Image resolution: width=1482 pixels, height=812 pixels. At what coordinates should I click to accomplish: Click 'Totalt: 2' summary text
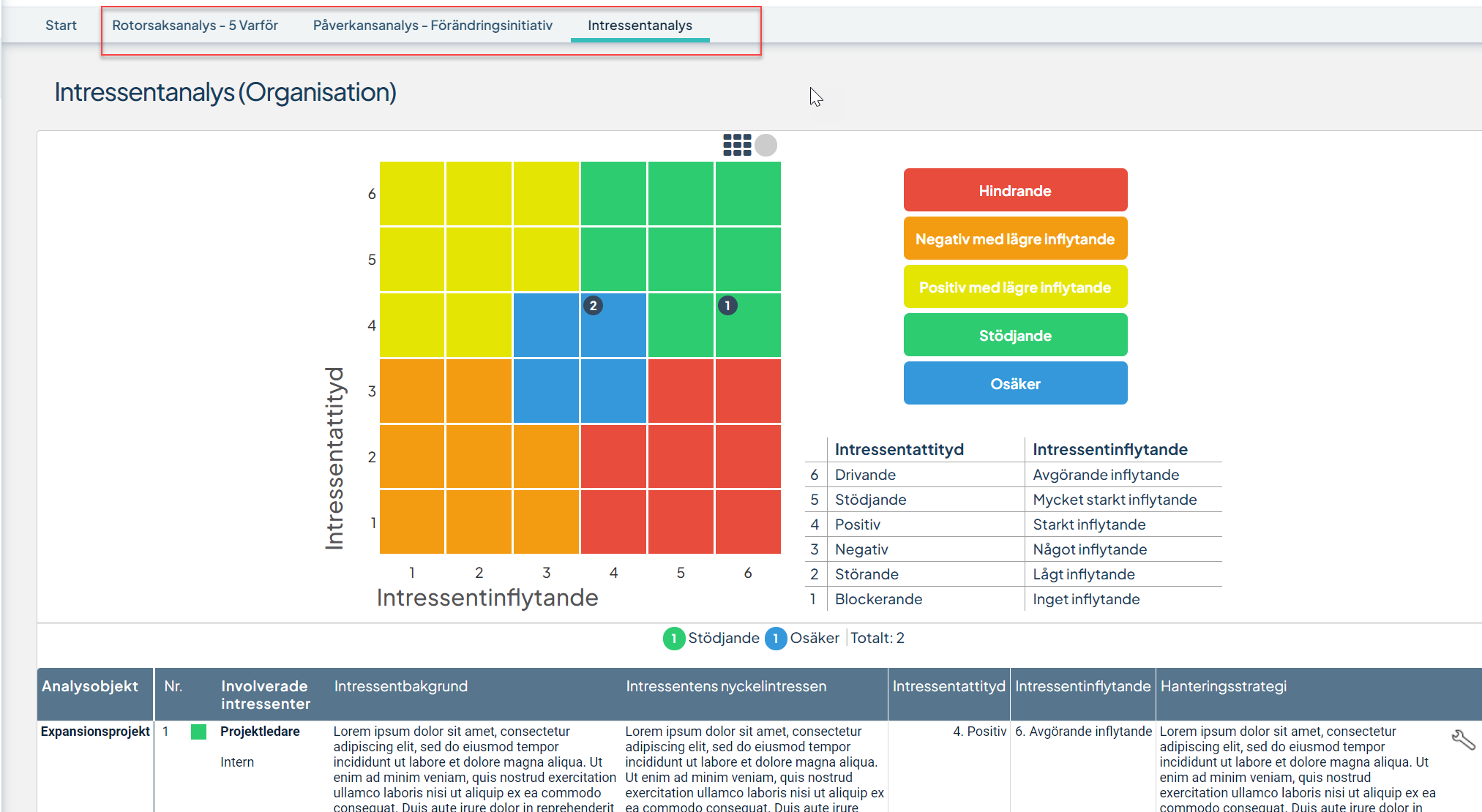877,638
